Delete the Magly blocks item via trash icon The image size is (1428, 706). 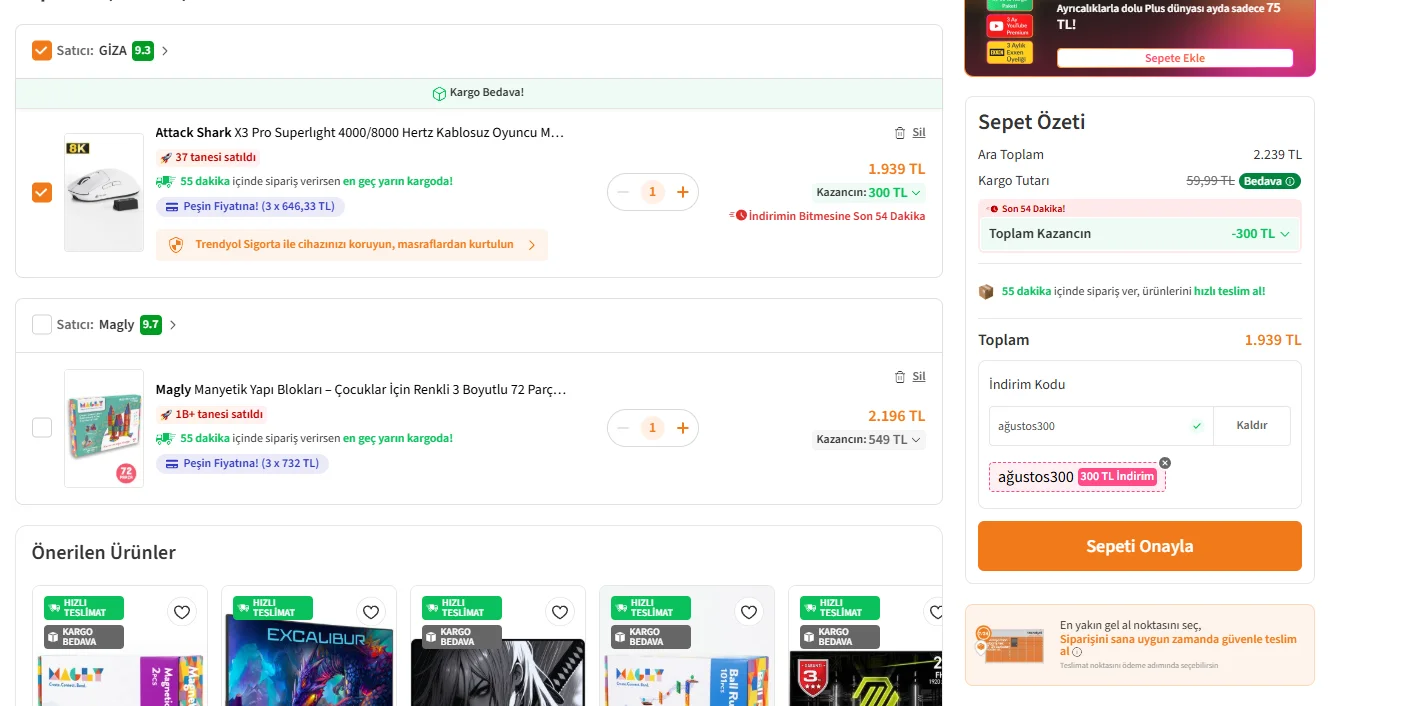tap(900, 377)
